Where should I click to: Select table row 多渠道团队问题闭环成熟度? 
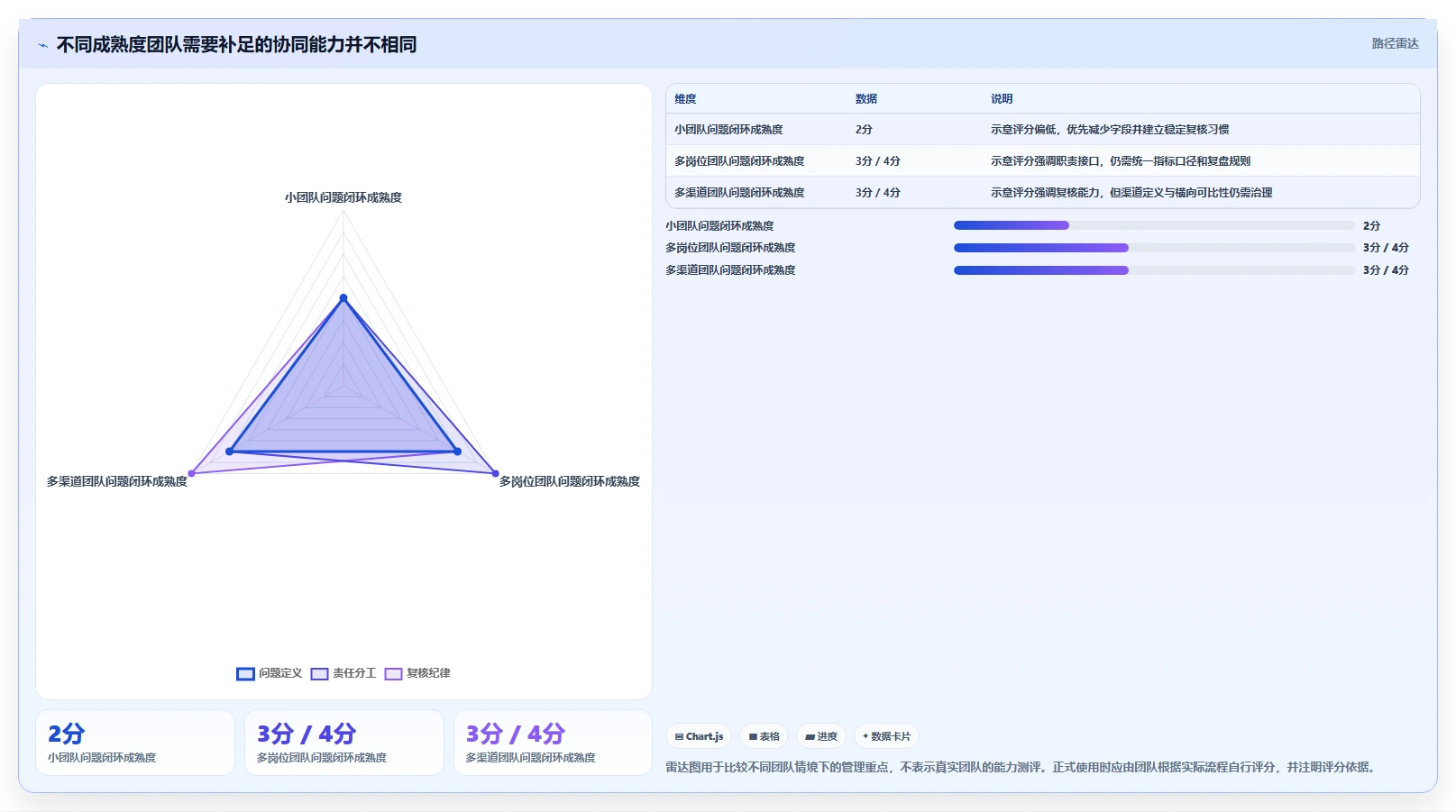click(1043, 193)
